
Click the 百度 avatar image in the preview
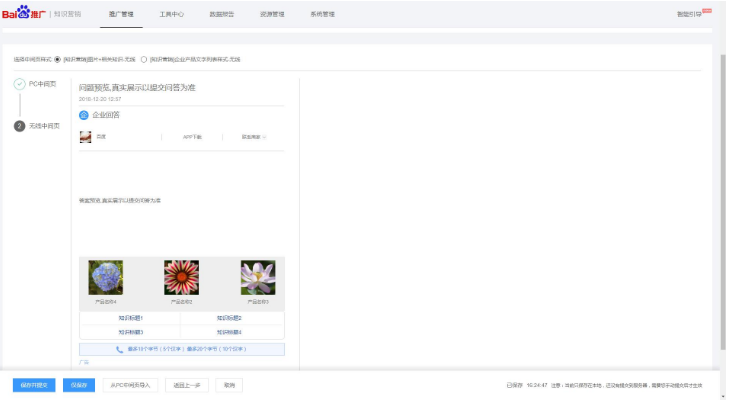tap(86, 137)
